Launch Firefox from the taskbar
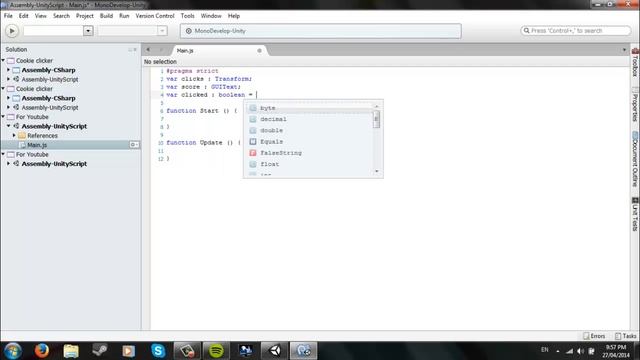 (42, 351)
